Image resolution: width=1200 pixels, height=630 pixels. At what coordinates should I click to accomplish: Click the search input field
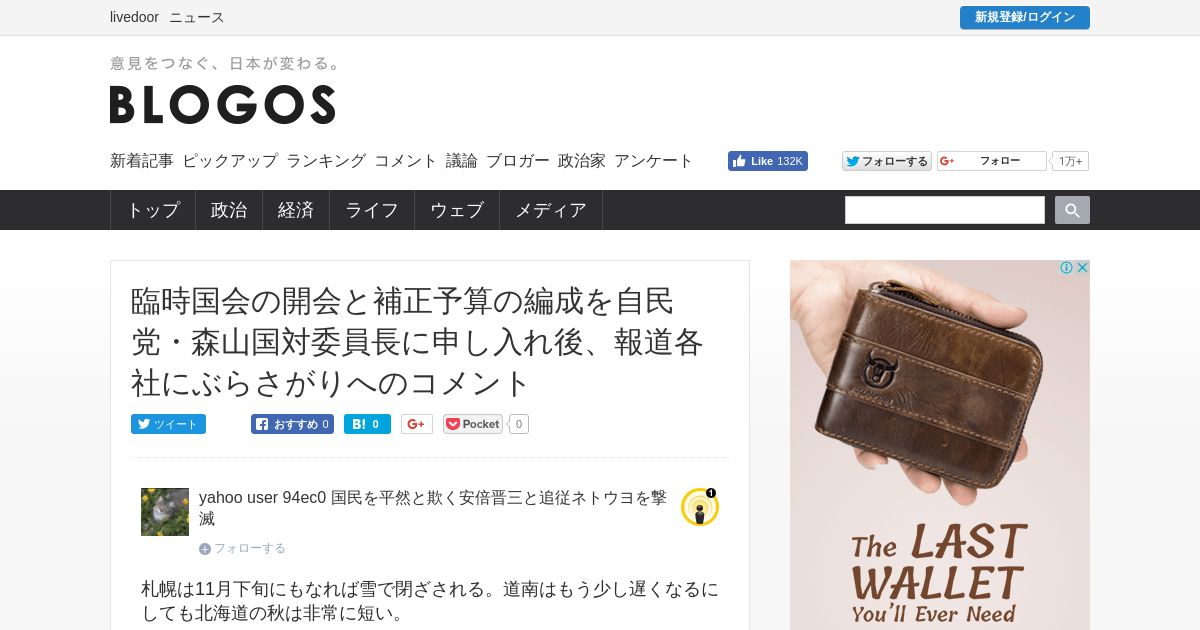click(x=945, y=210)
